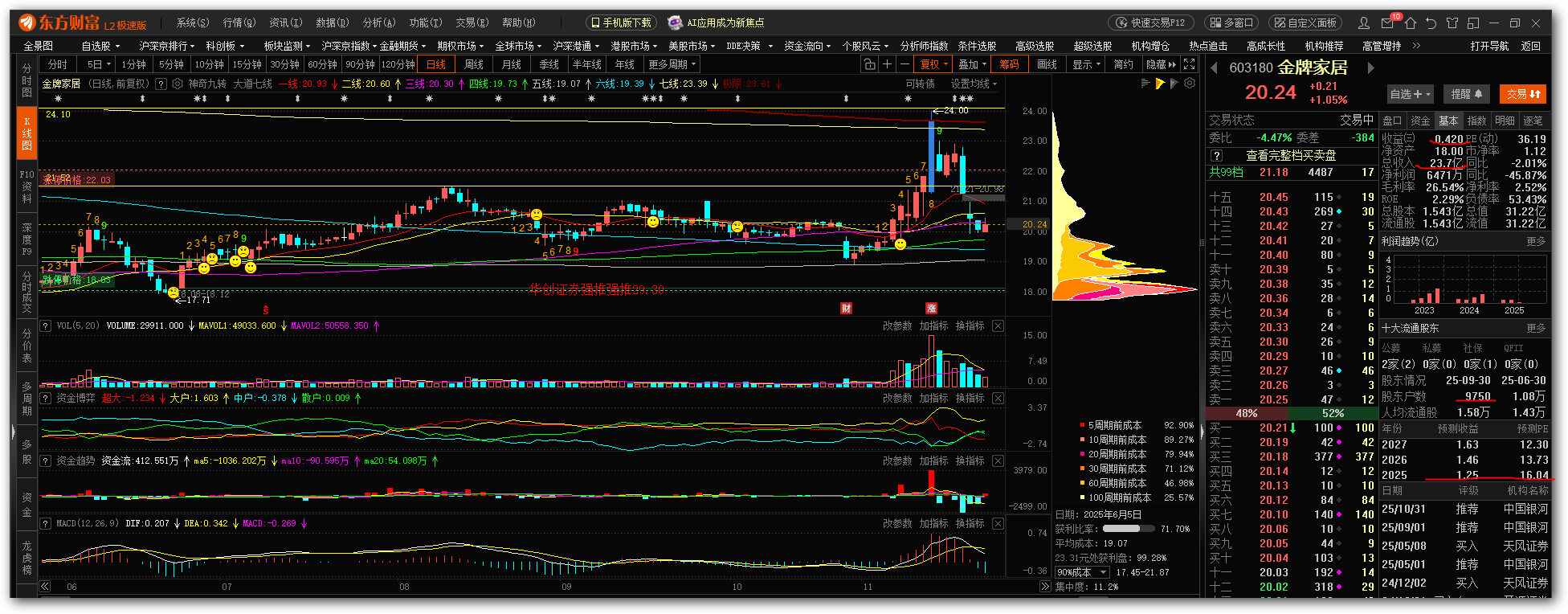Screen dimensions: 1568x614
Task: Open VOL indicator help question mark
Action: coord(46,326)
